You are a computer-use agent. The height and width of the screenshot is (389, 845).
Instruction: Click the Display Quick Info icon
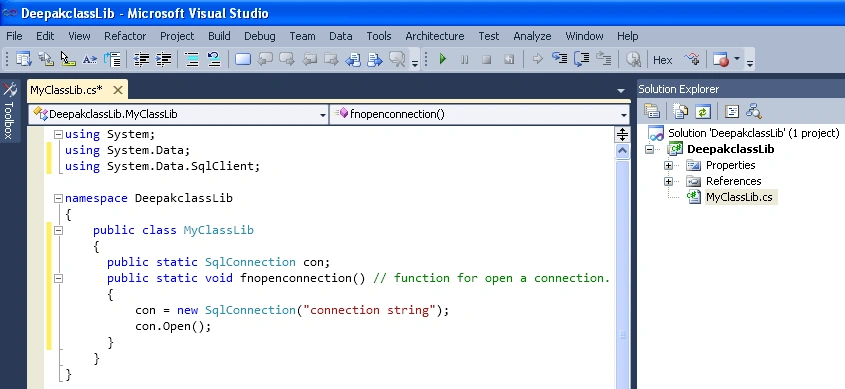pos(67,59)
